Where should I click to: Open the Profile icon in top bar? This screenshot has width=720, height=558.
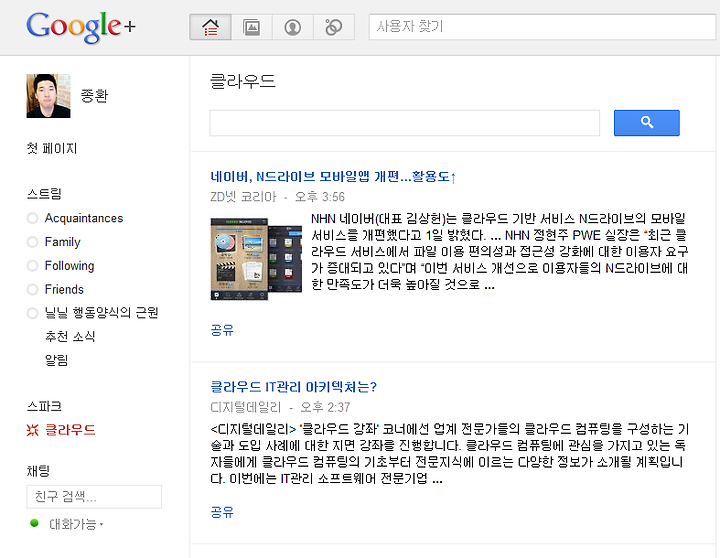pos(292,27)
